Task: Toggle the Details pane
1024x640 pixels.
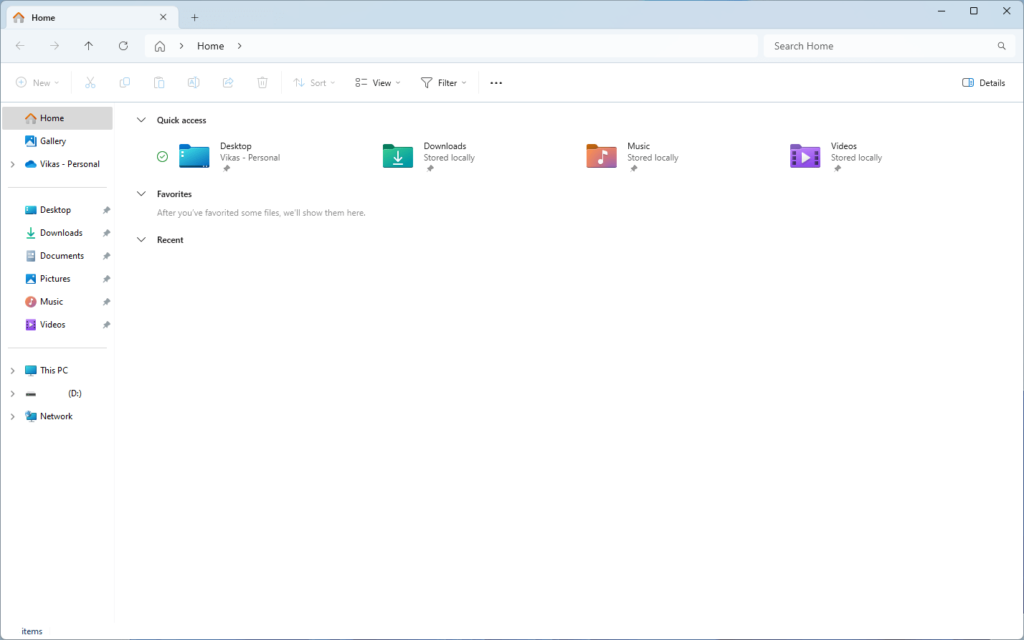Action: tap(984, 83)
